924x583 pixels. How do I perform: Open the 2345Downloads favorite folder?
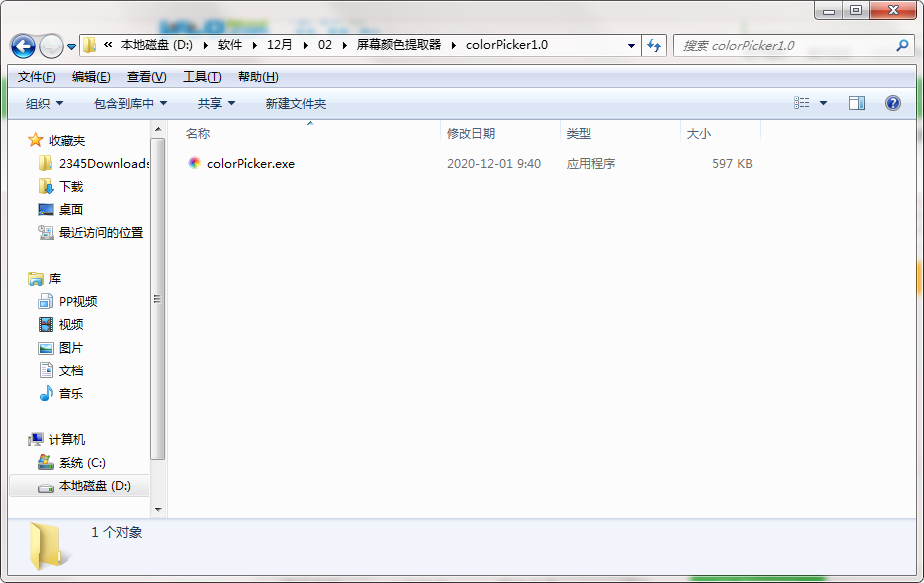coord(103,163)
